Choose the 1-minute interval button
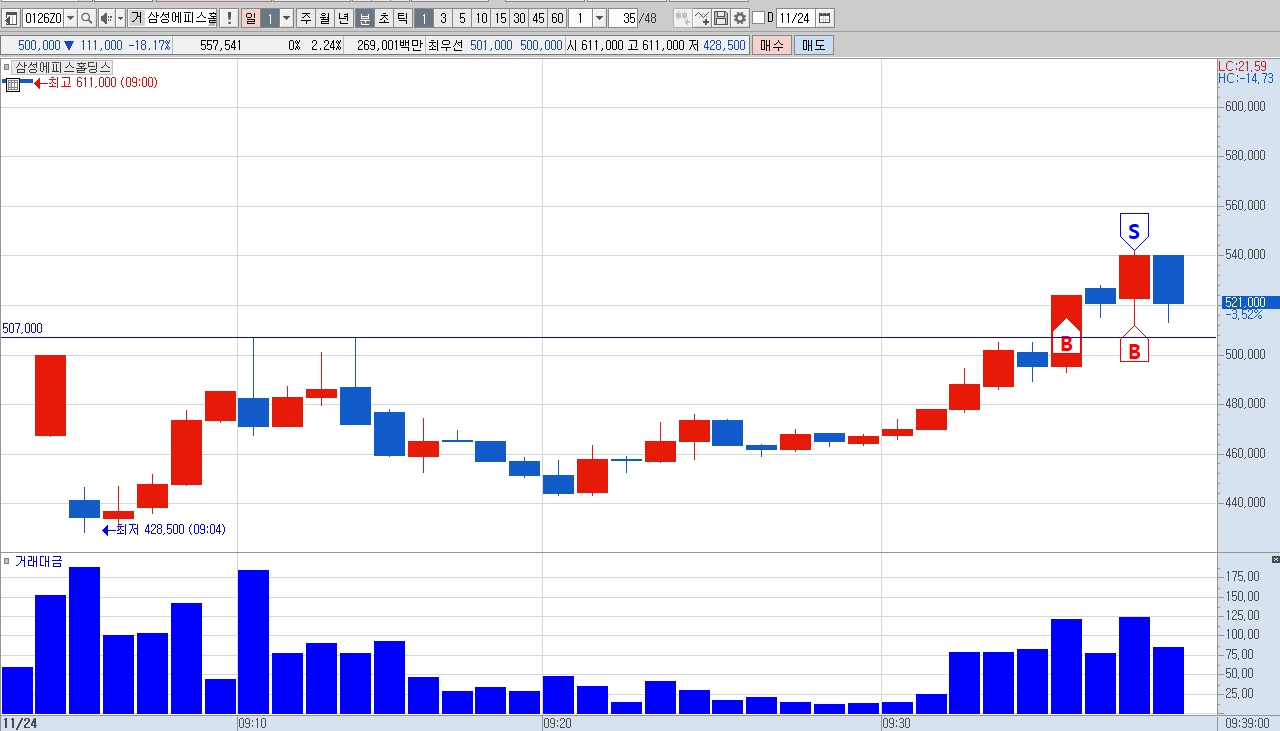This screenshot has width=1280, height=731. (423, 18)
